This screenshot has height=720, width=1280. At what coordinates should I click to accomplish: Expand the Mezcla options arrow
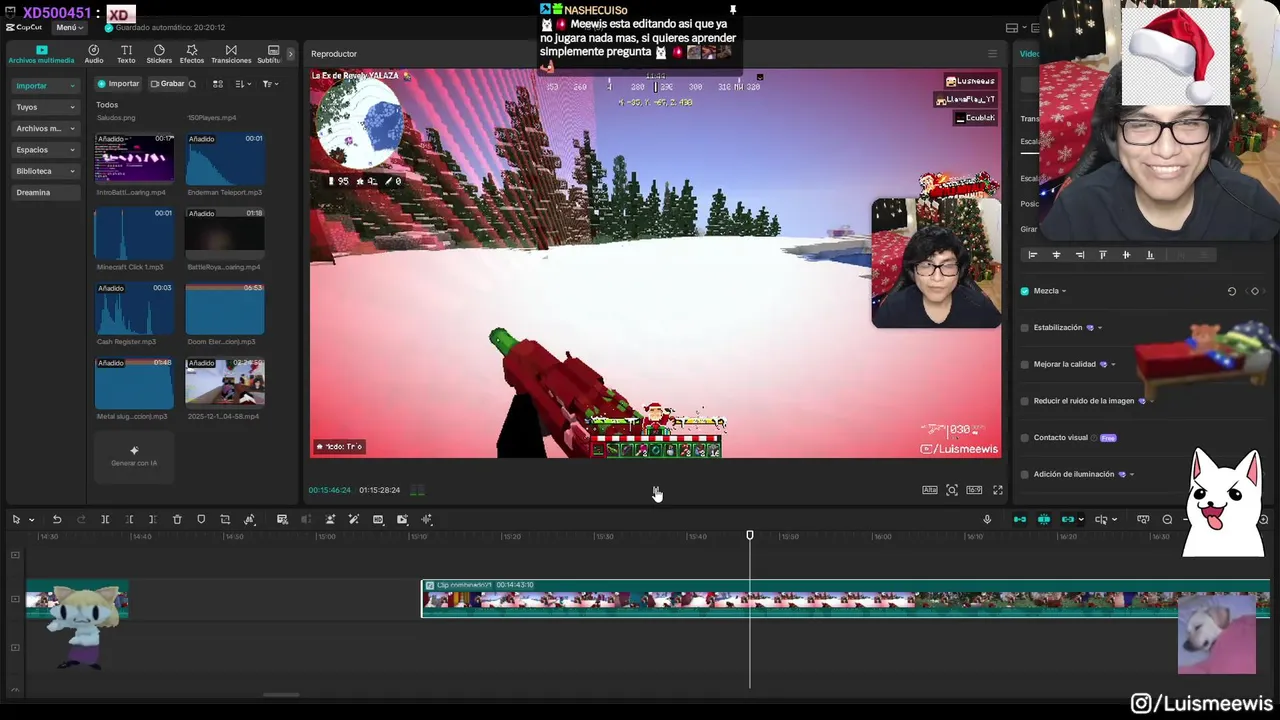(x=1064, y=292)
